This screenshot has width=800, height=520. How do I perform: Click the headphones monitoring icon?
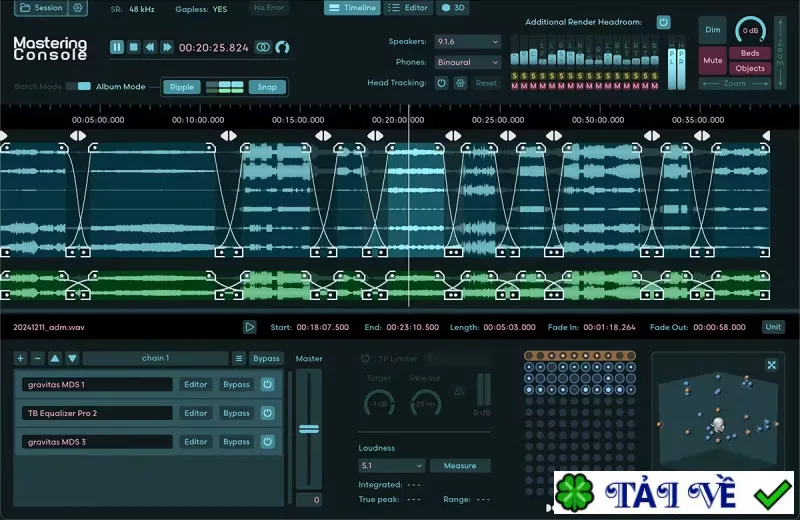click(x=282, y=47)
